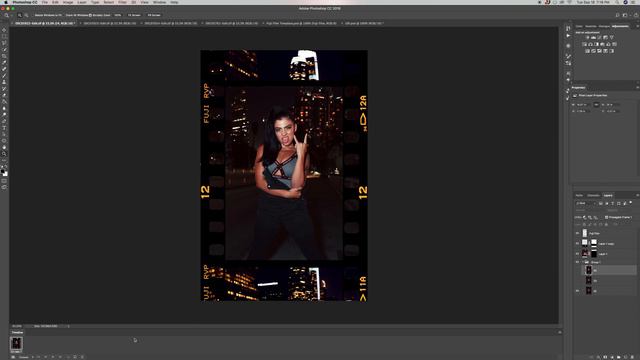Switch to Fuji Film Template.psd document tab
The image size is (640, 360).
302,23
